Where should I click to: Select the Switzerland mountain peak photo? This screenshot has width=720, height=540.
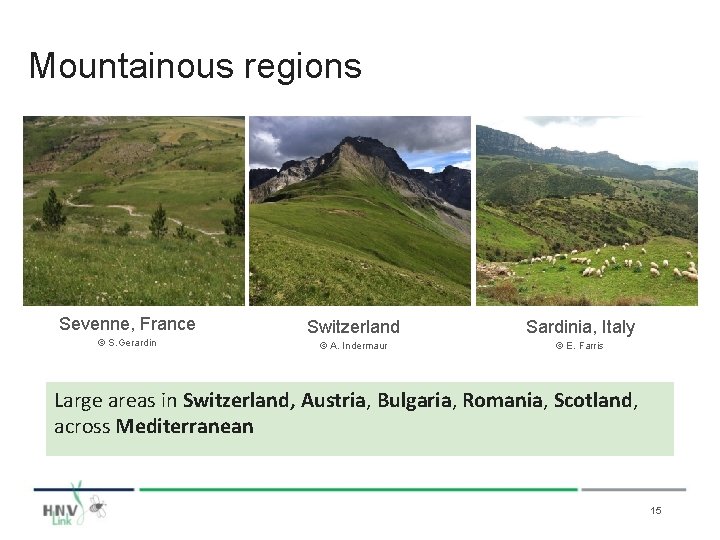[x=359, y=211]
